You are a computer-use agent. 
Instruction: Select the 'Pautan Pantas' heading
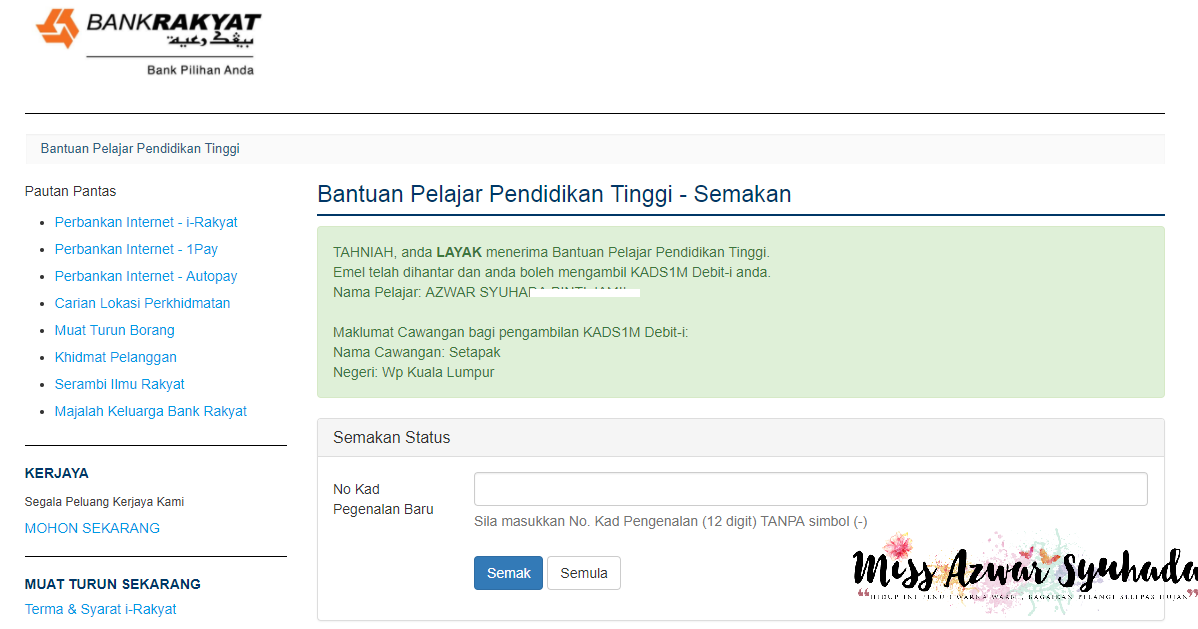point(70,191)
